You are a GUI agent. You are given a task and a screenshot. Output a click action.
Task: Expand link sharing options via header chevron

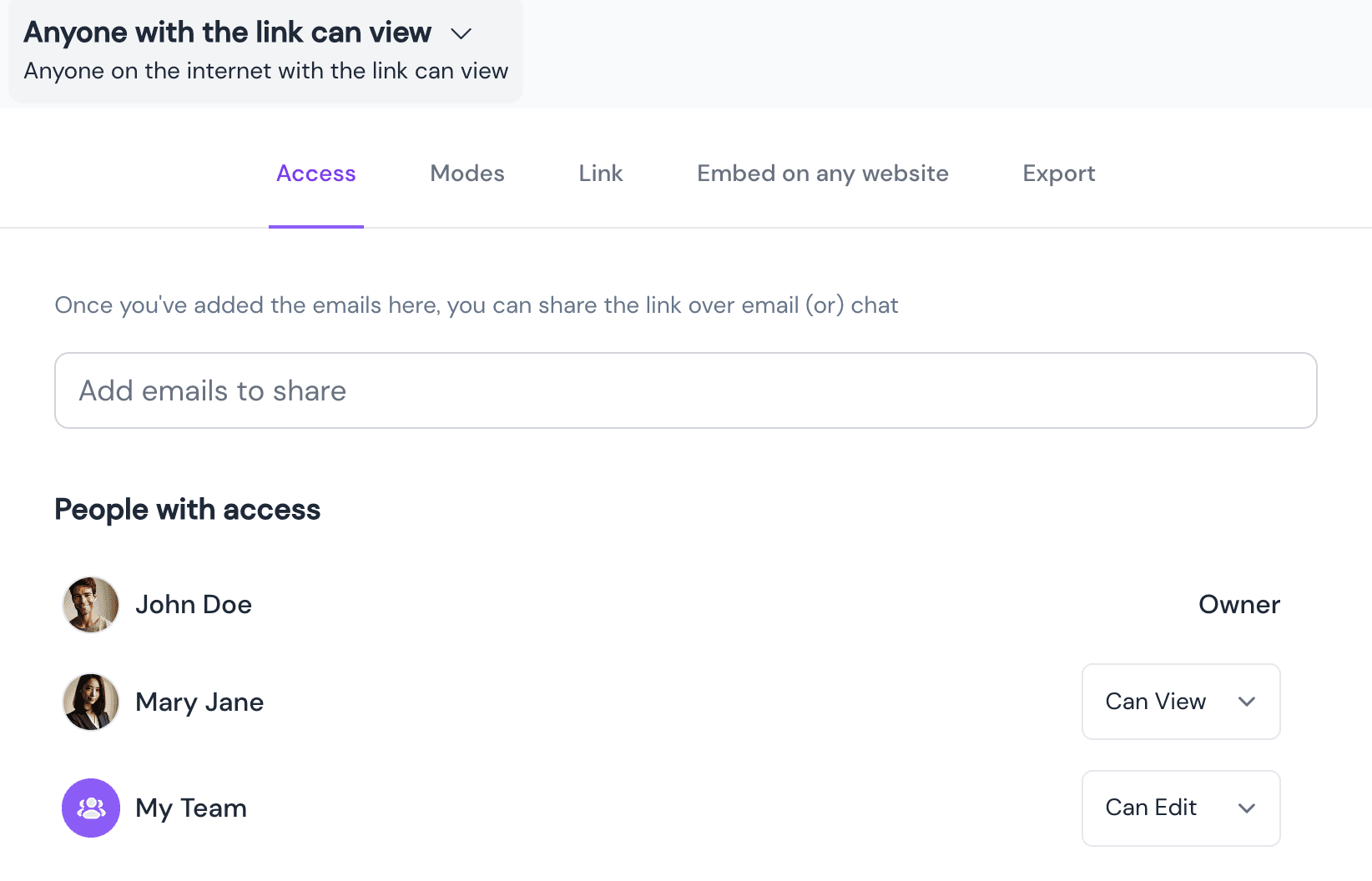click(461, 33)
